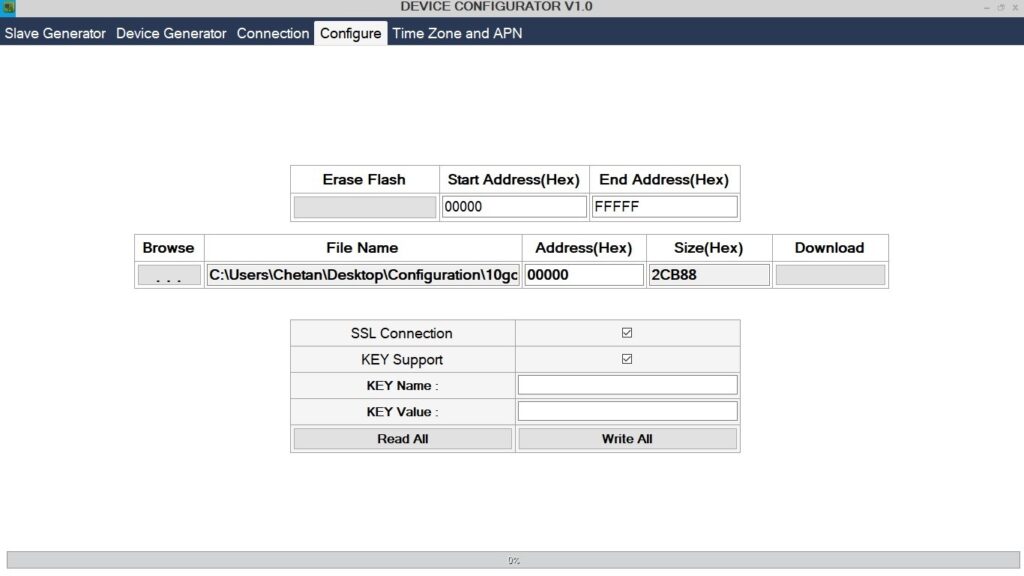Click the 0% progress bar

(513, 560)
